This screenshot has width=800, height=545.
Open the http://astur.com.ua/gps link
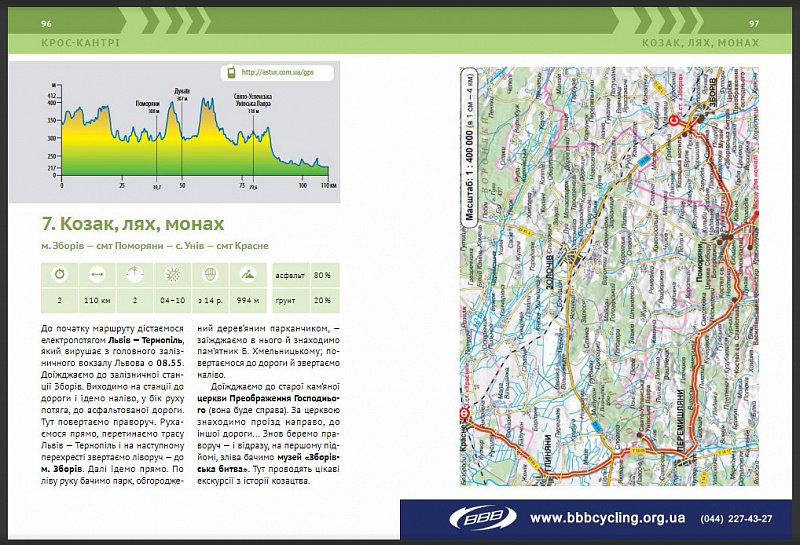[x=278, y=72]
